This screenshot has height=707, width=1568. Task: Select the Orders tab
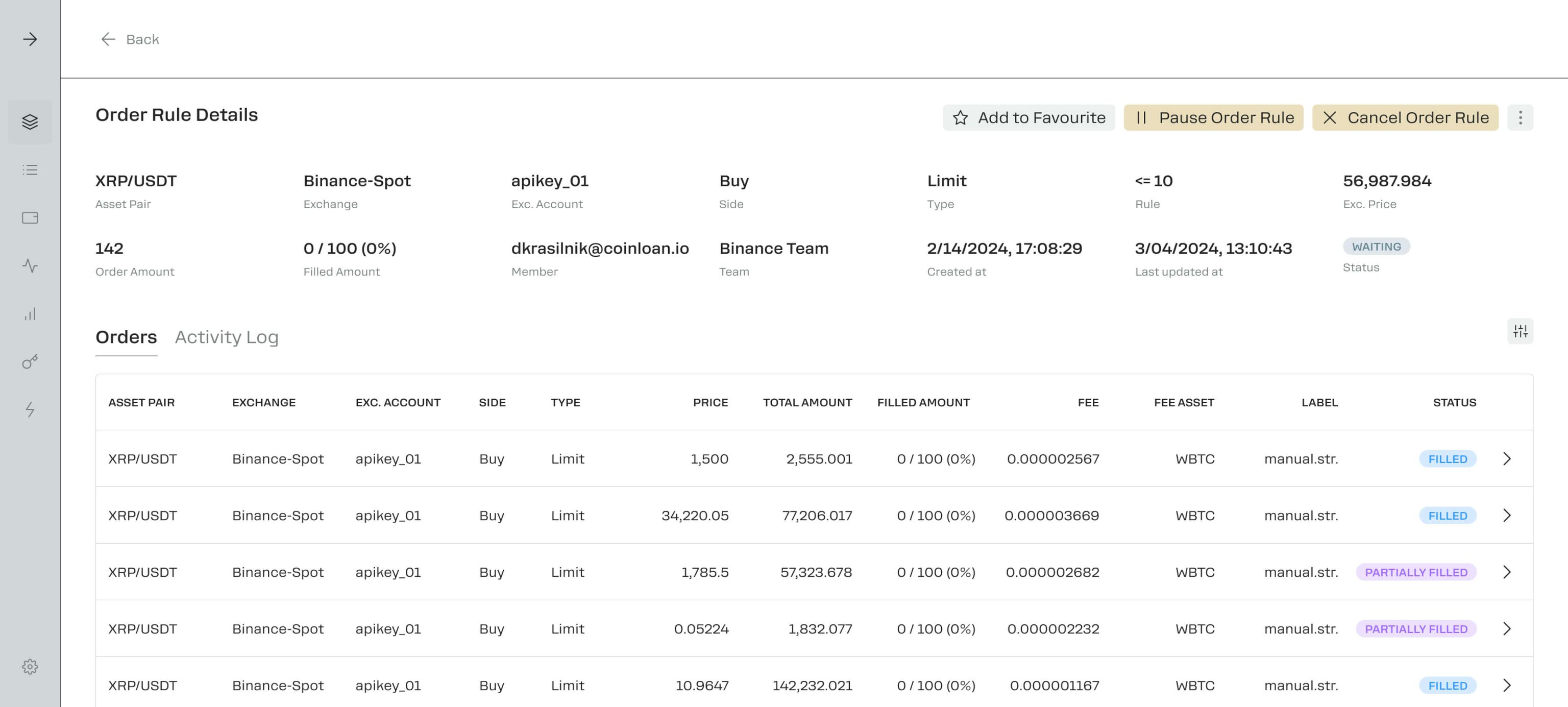pyautogui.click(x=126, y=337)
